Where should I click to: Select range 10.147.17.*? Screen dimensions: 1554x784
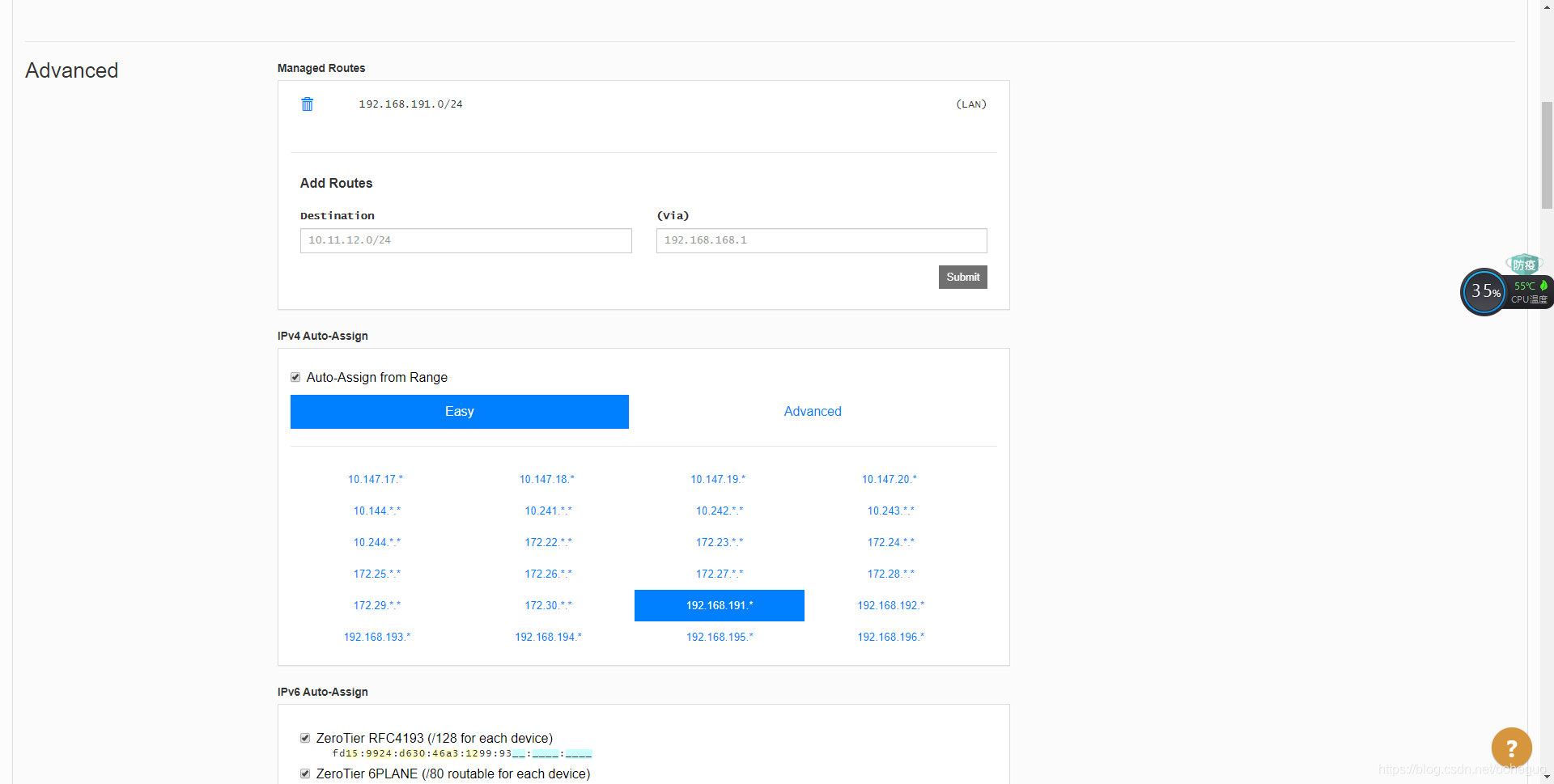376,480
